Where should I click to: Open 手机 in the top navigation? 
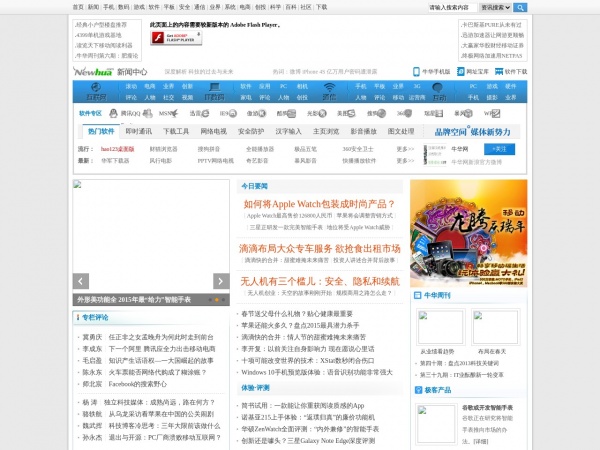point(109,7)
